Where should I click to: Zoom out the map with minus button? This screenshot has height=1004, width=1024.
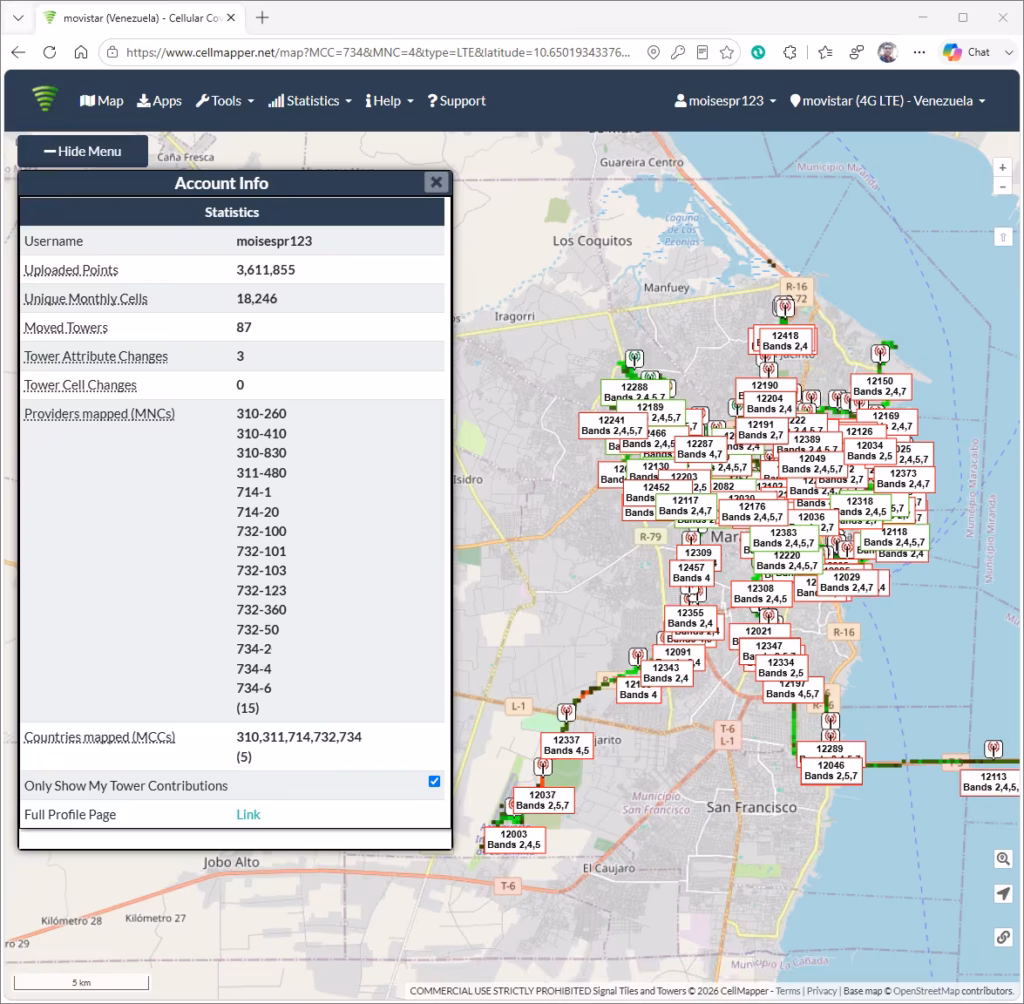coord(1002,187)
